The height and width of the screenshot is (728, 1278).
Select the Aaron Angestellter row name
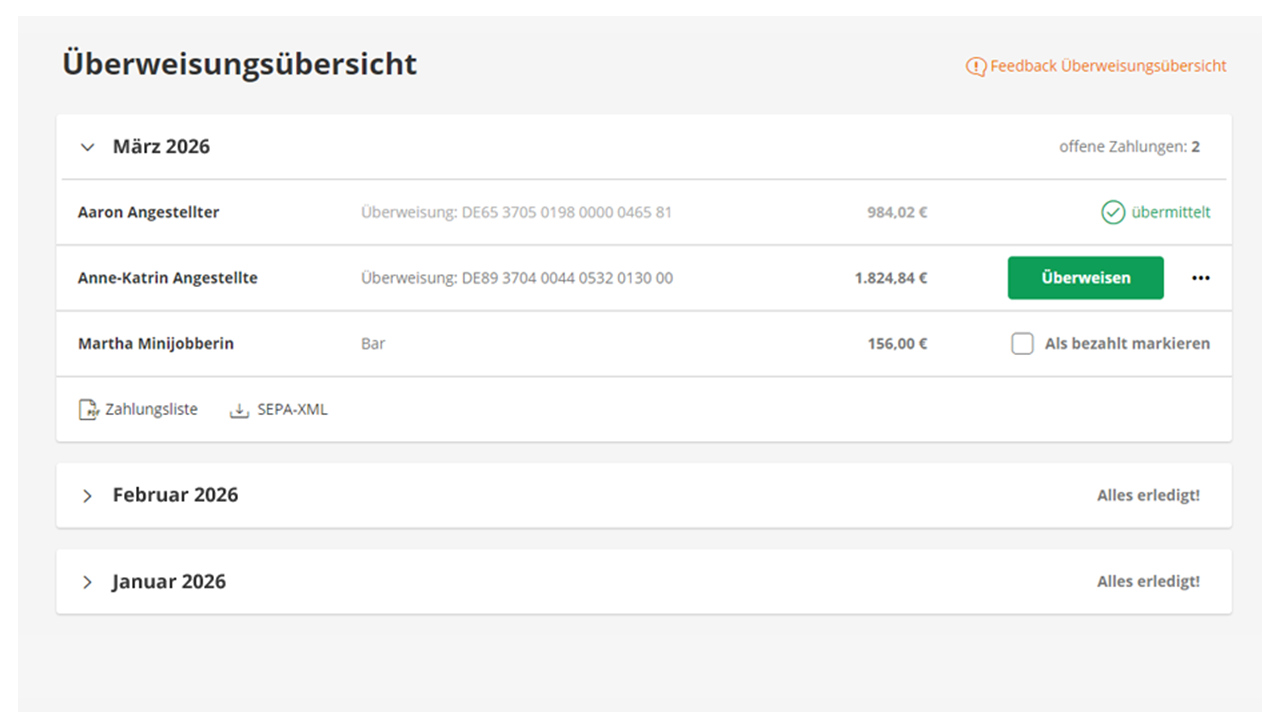pyautogui.click(x=148, y=212)
